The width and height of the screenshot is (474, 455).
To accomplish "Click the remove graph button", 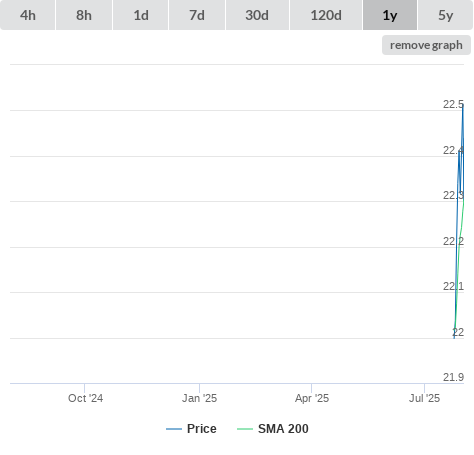I will tap(426, 45).
